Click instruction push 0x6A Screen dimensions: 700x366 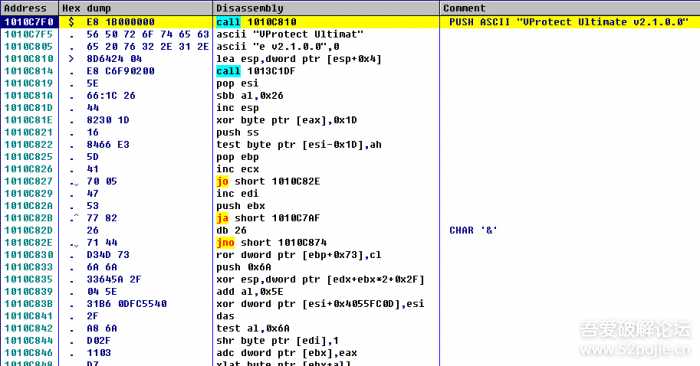[243, 267]
